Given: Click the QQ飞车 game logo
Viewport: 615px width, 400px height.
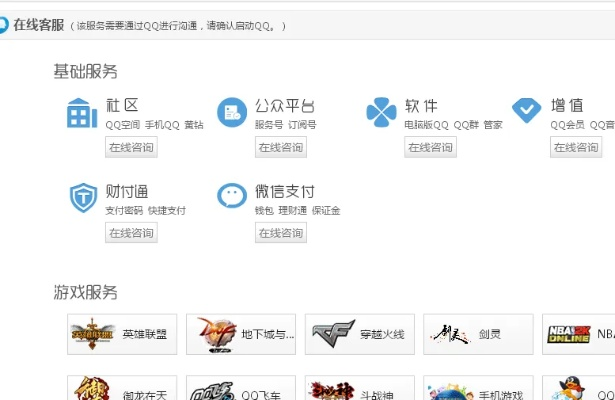Looking at the screenshot, I should pyautogui.click(x=214, y=391).
